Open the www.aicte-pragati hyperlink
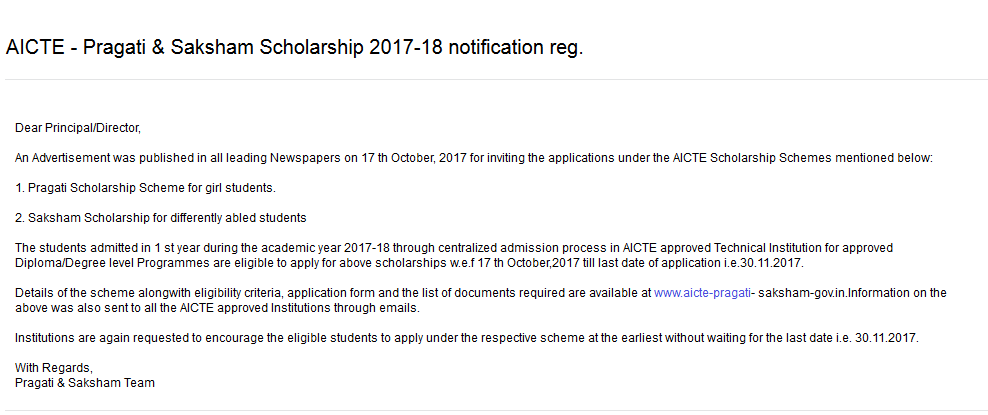The width and height of the screenshot is (988, 415). 703,293
